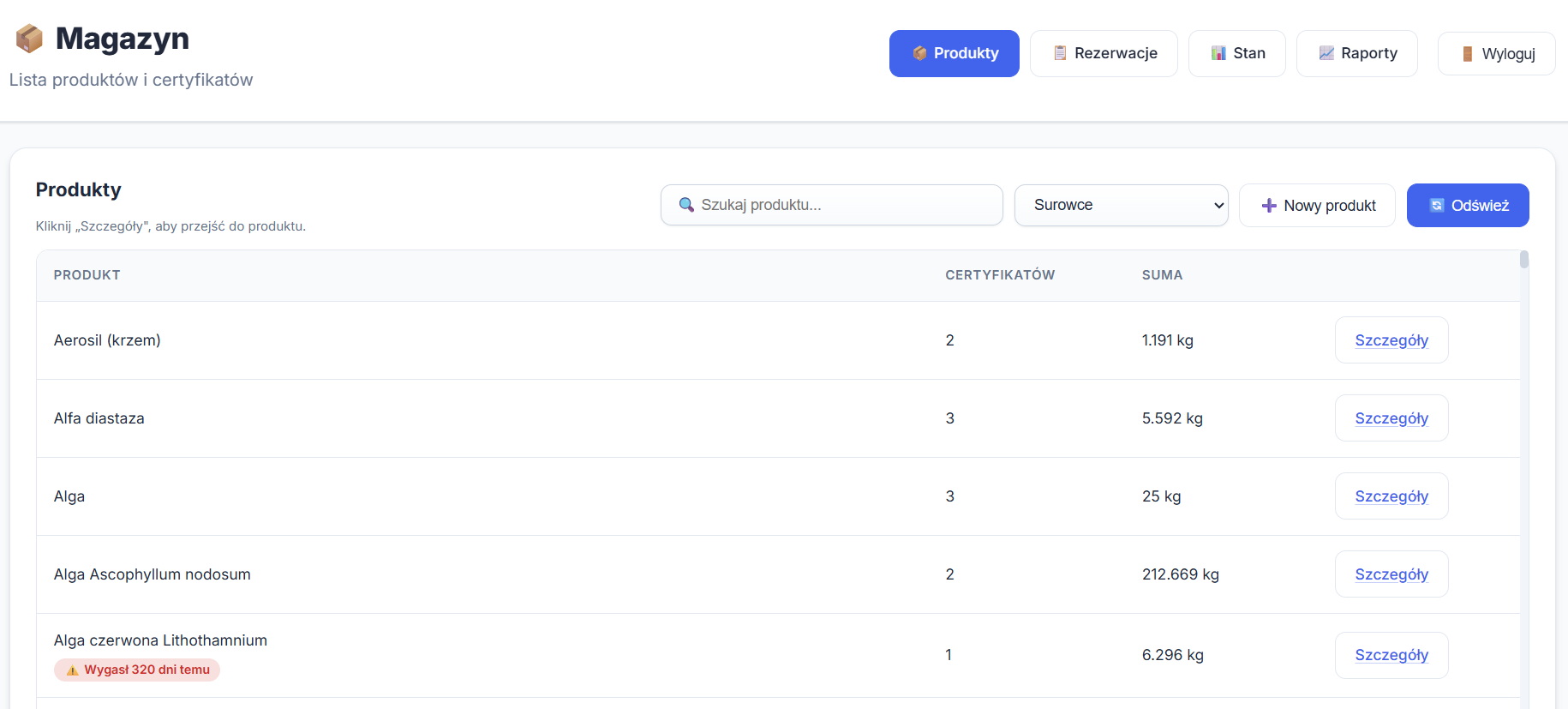Click the door icon in Wyloguj button
The image size is (1568, 709).
click(1468, 54)
